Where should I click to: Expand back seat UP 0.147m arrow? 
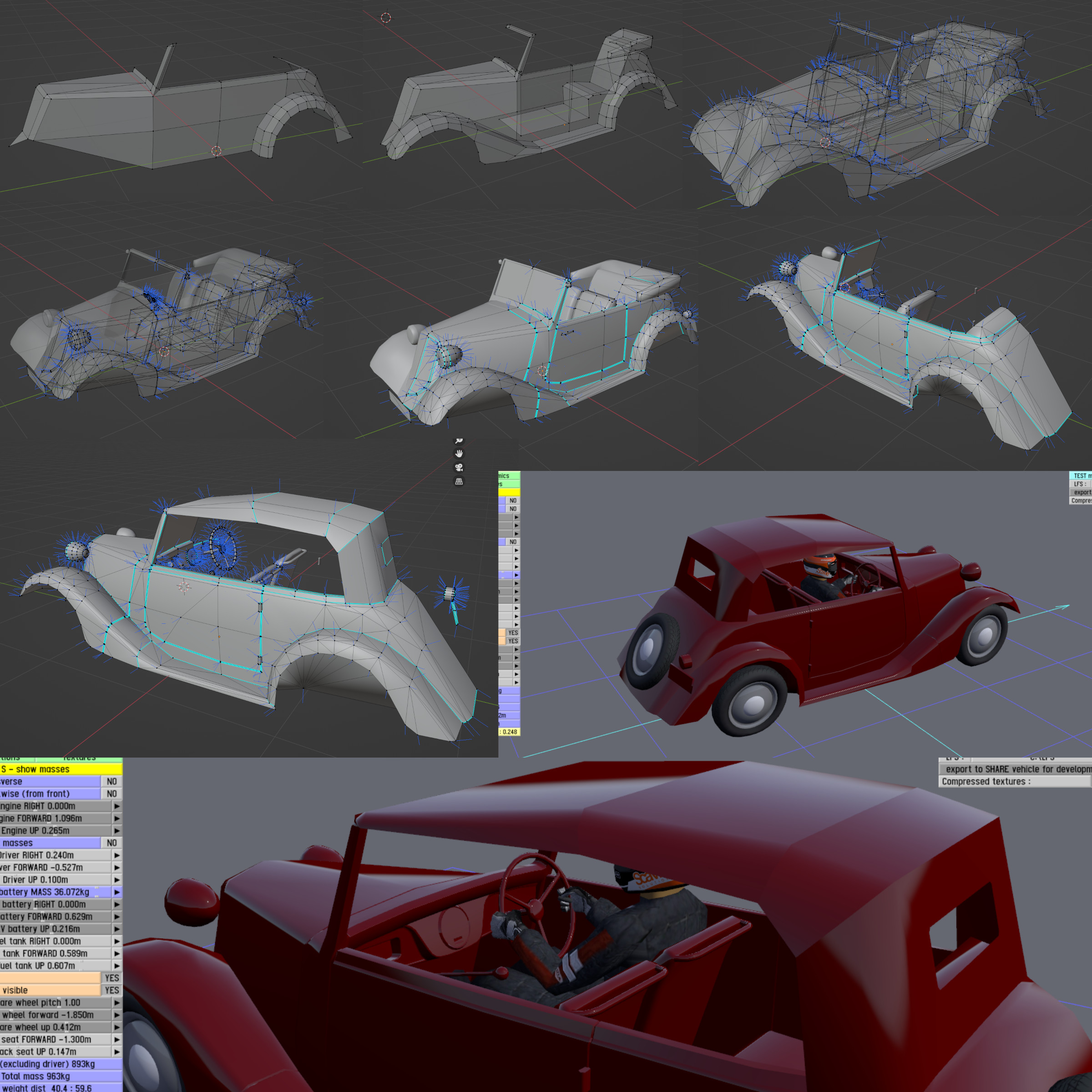[117, 1052]
